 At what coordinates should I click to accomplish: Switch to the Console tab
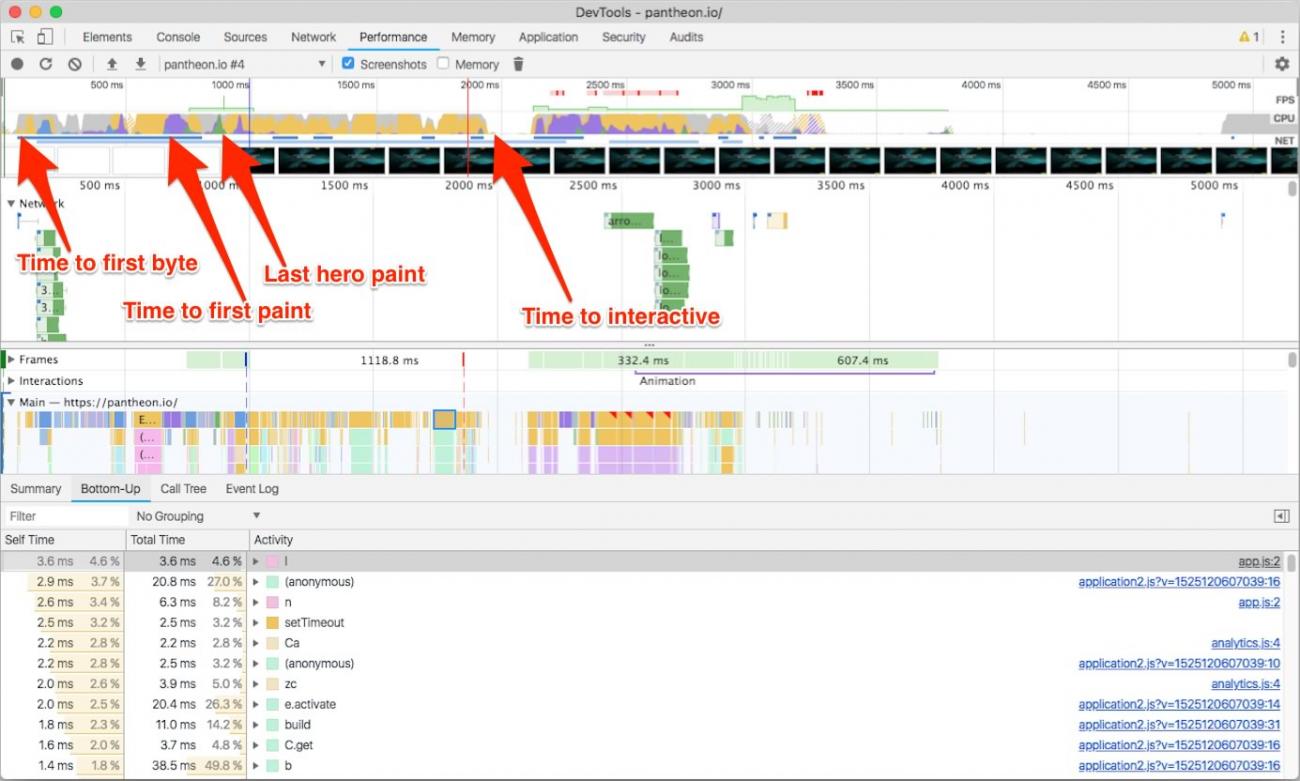pos(178,37)
